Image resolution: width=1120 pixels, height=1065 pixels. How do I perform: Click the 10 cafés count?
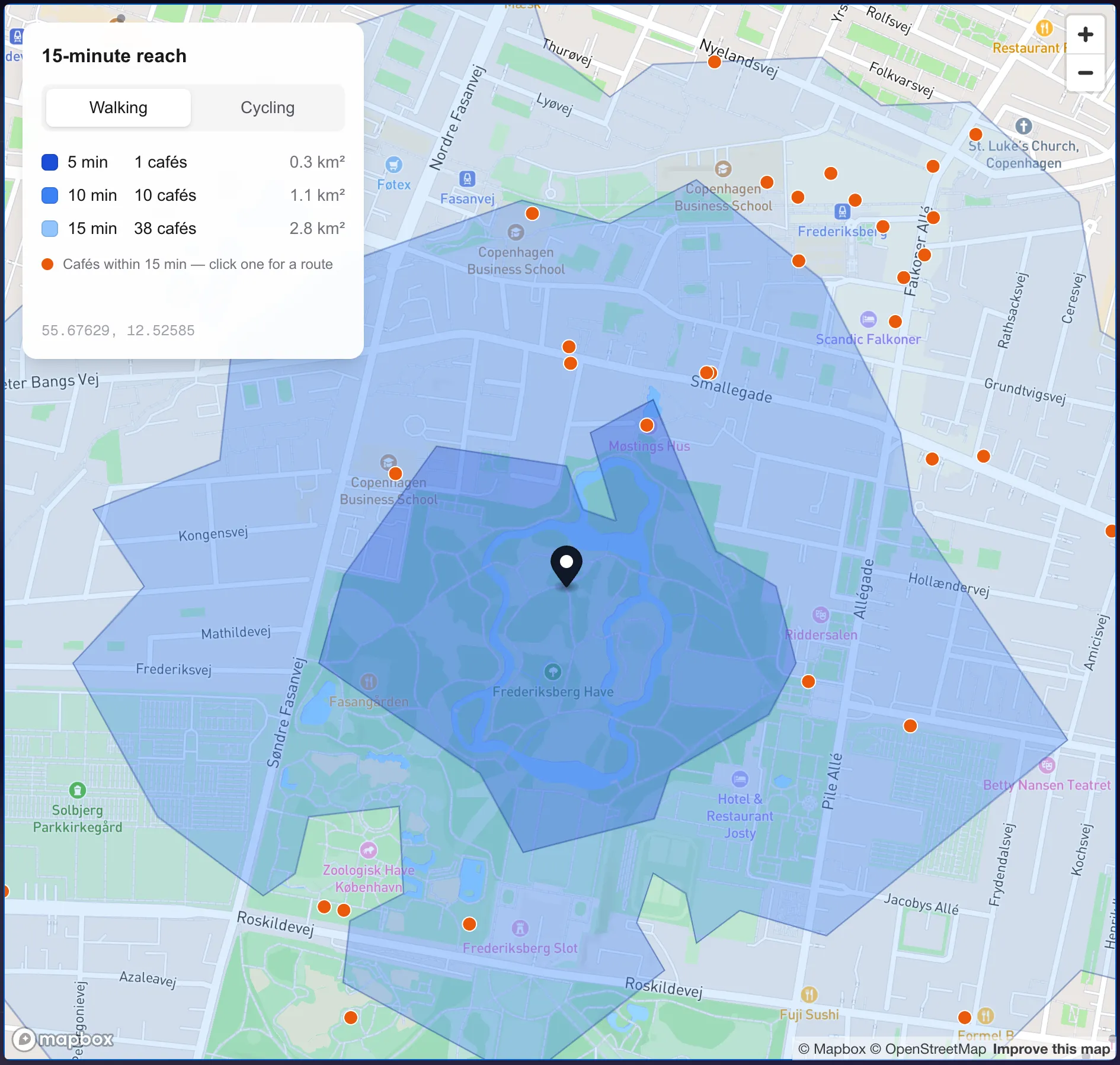(x=165, y=195)
